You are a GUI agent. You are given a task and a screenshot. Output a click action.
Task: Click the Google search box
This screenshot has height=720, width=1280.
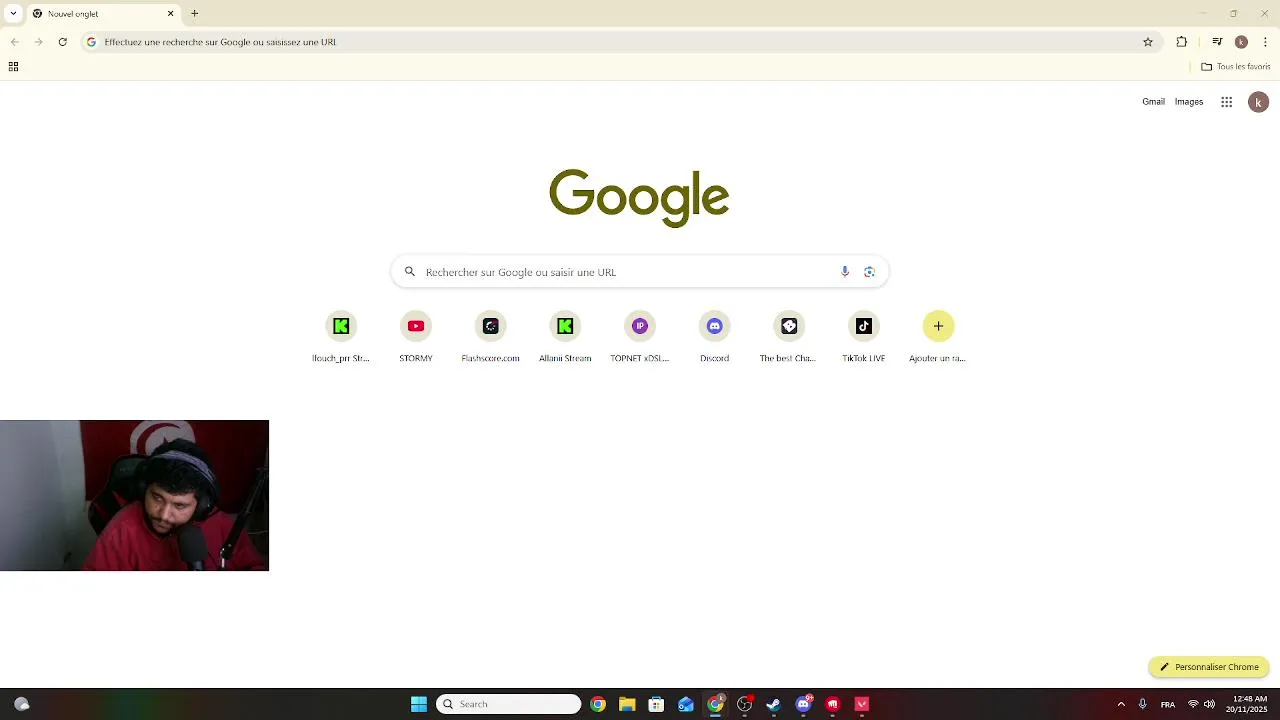pos(640,272)
